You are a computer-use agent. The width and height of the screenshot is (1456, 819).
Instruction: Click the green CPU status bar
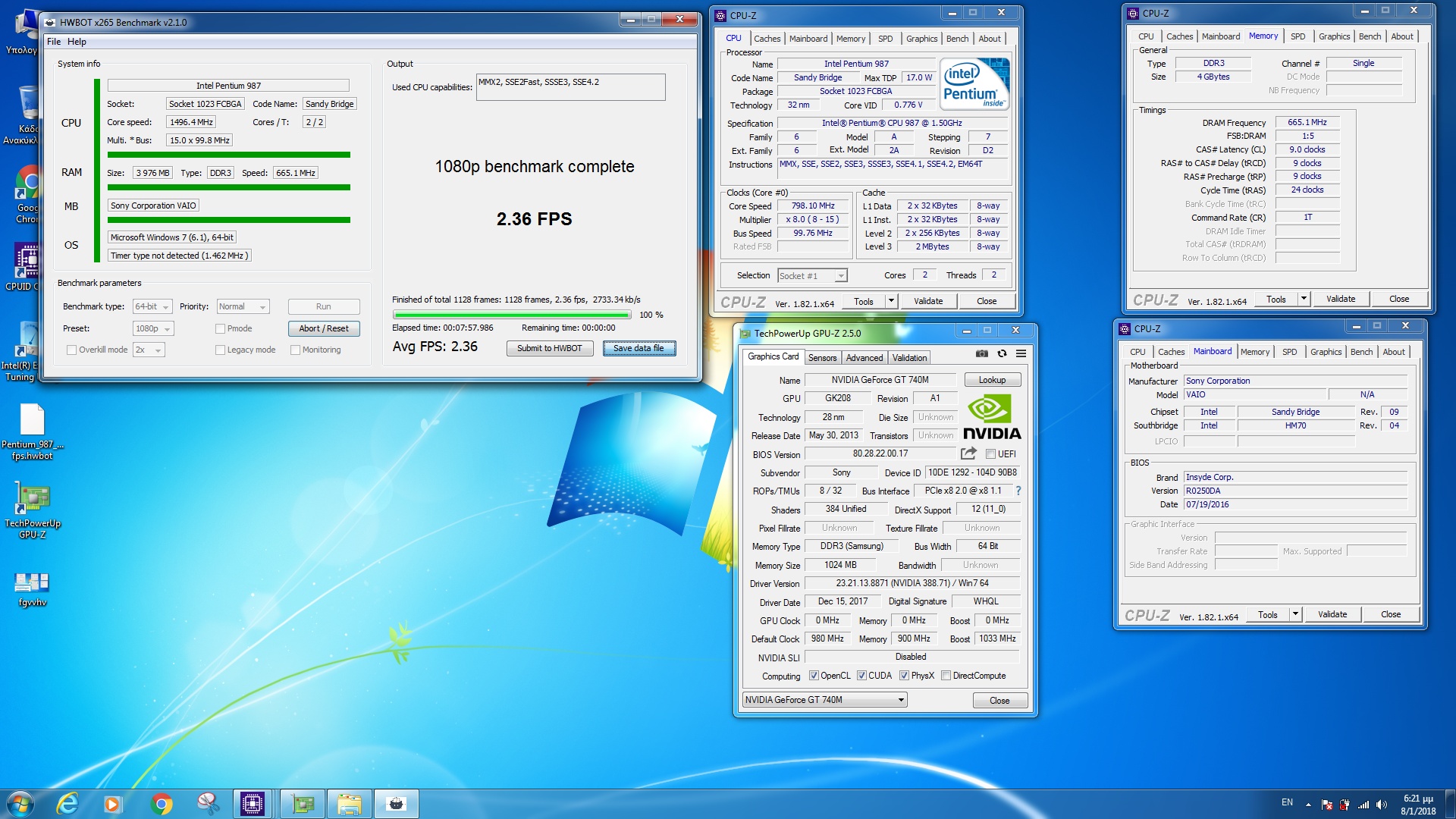pos(228,155)
